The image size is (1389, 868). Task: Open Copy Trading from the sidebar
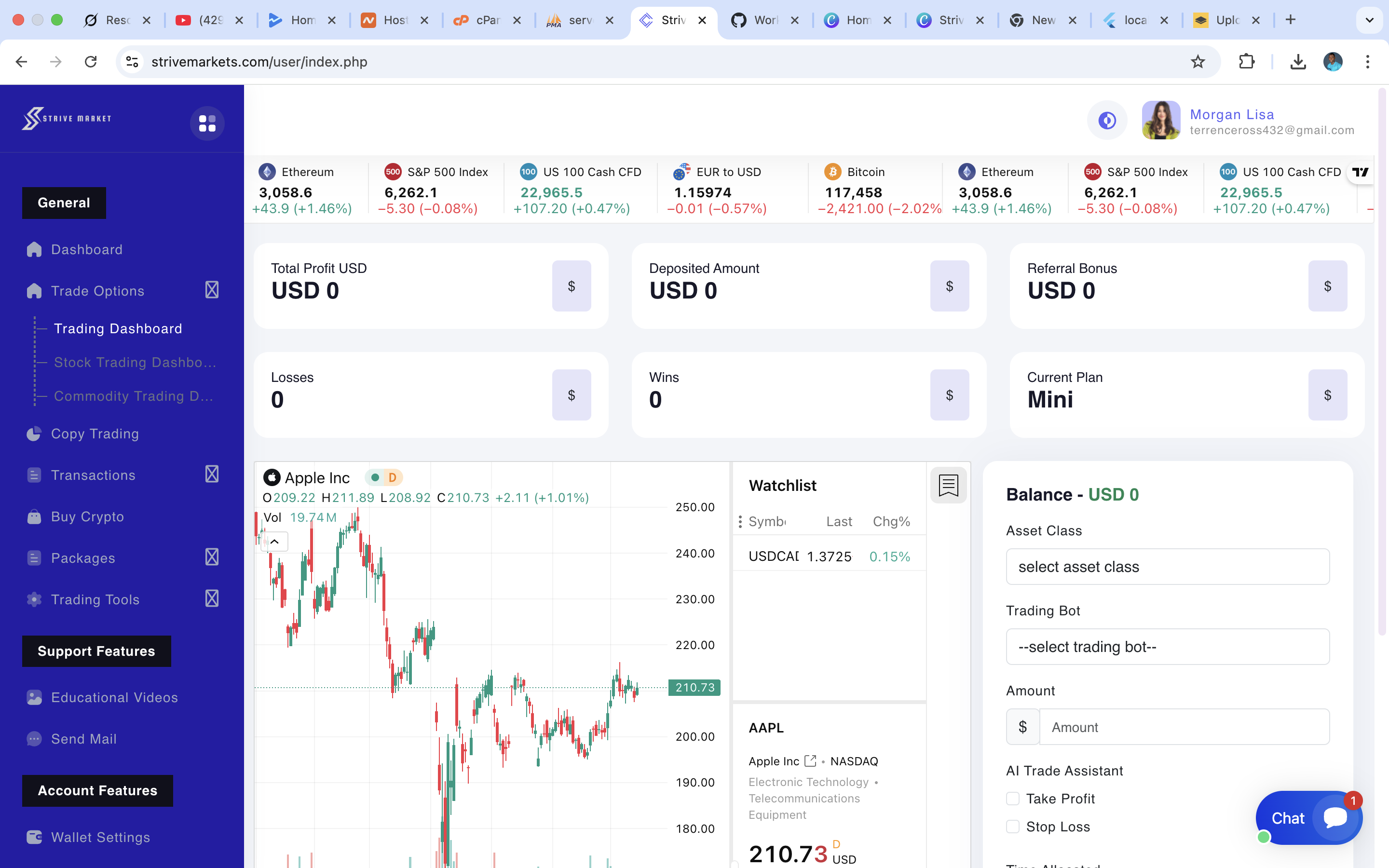(95, 434)
